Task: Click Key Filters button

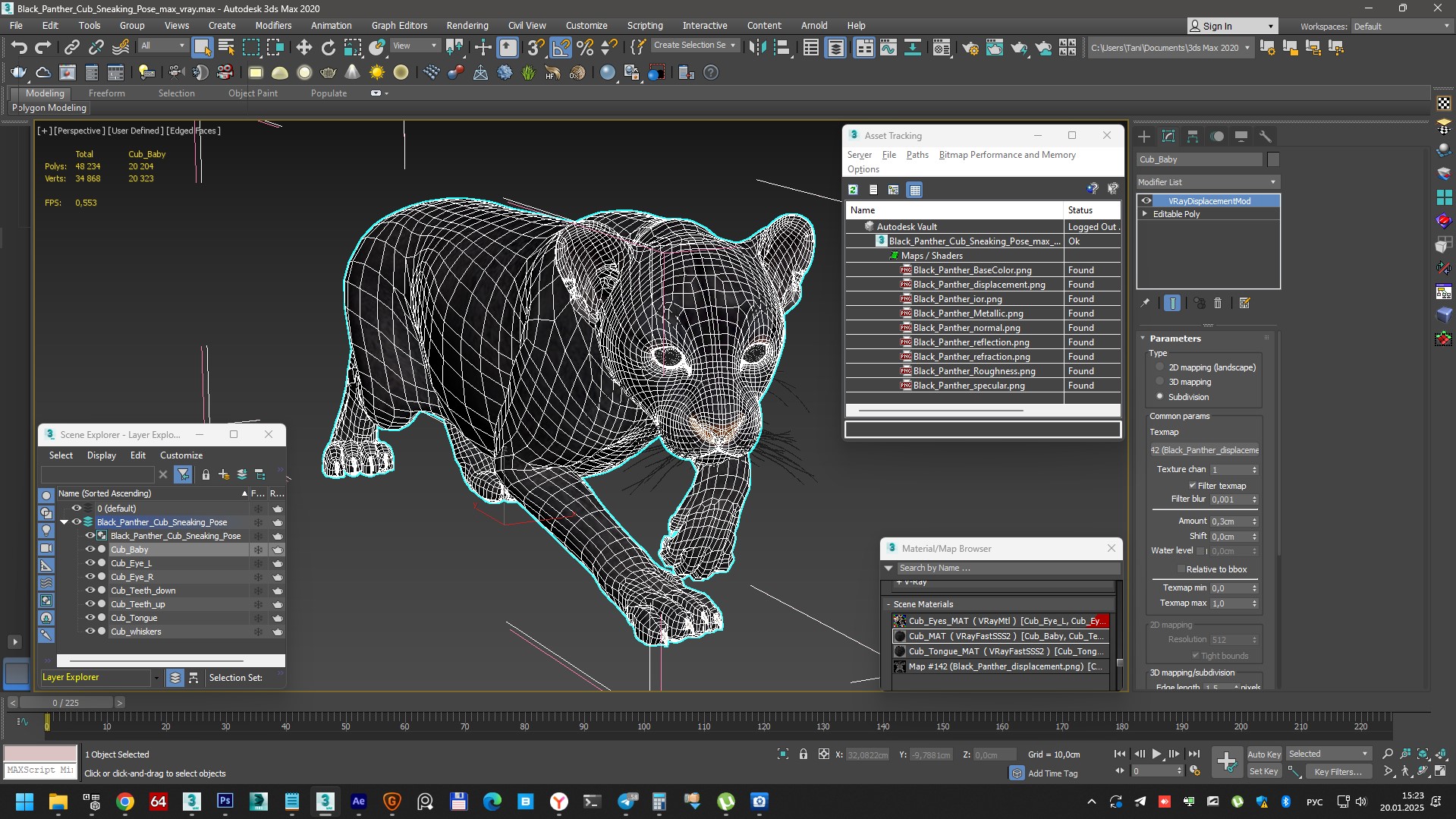Action: tap(1338, 771)
